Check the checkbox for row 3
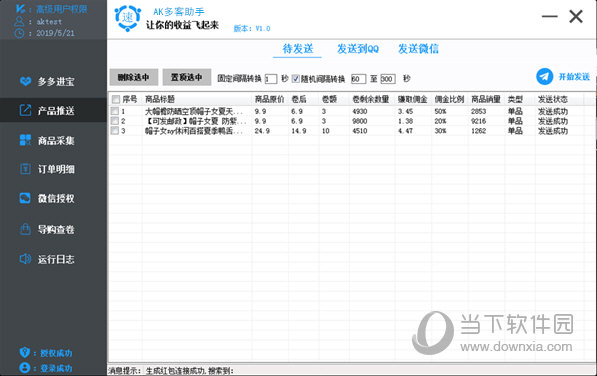 click(115, 131)
